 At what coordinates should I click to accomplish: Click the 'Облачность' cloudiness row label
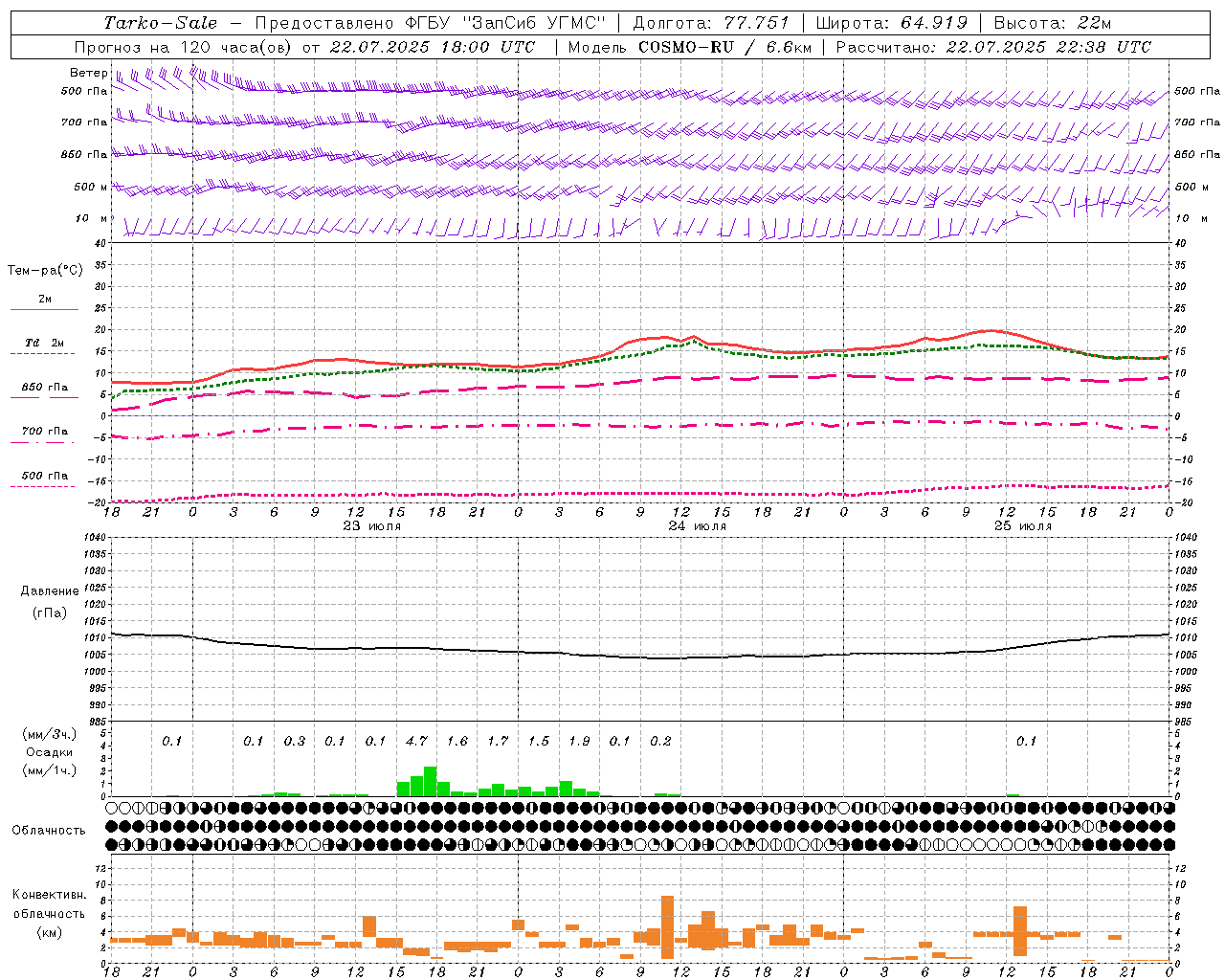[x=49, y=831]
